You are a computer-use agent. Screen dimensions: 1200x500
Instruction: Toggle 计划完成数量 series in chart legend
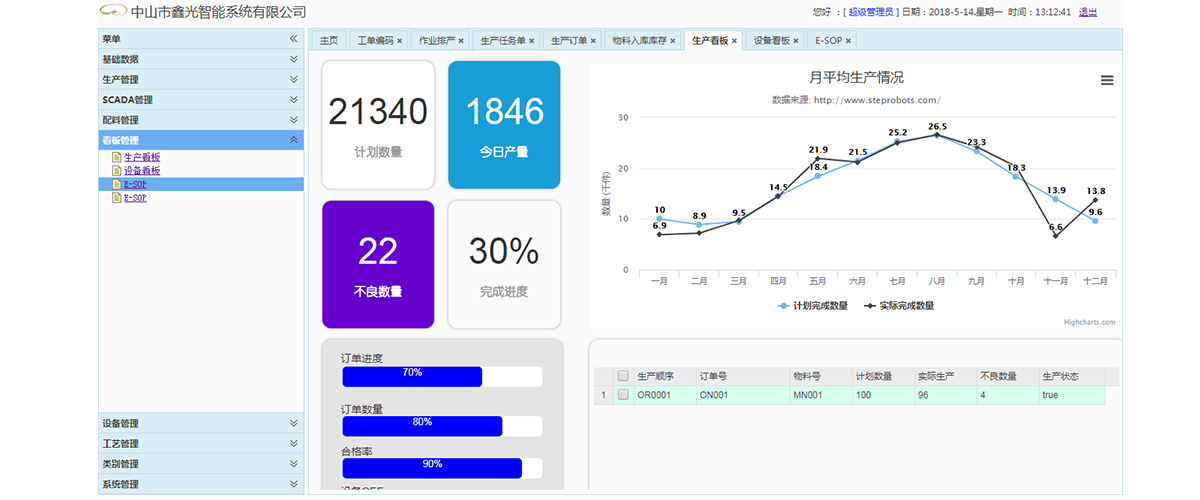tap(812, 306)
